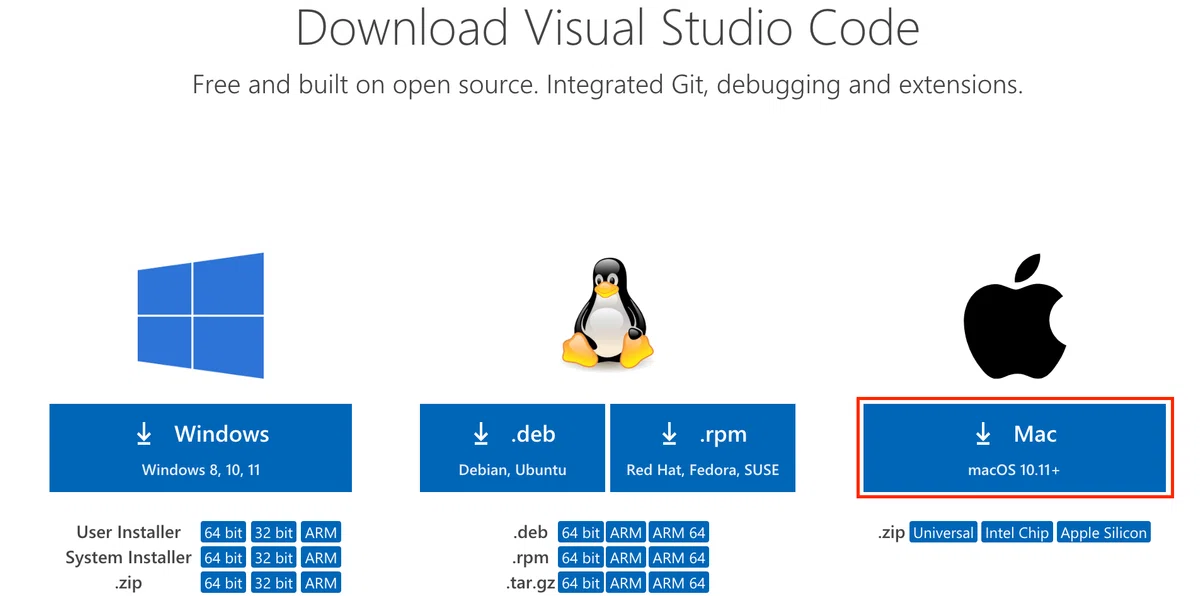Image resolution: width=1200 pixels, height=596 pixels.
Task: Get Windows .zip 32 bit
Action: 273,582
